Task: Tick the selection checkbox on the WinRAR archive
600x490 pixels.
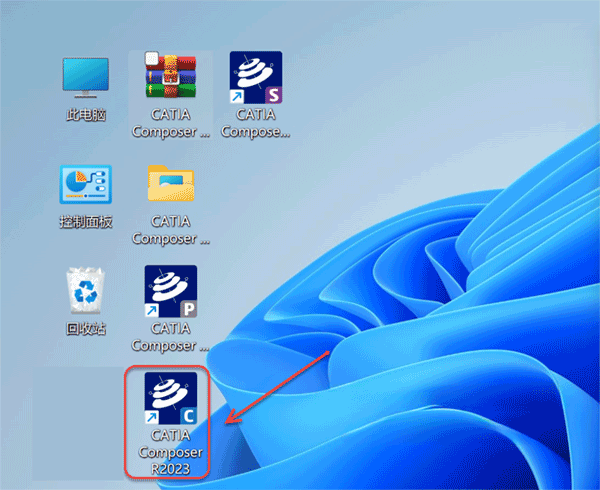Action: point(152,58)
